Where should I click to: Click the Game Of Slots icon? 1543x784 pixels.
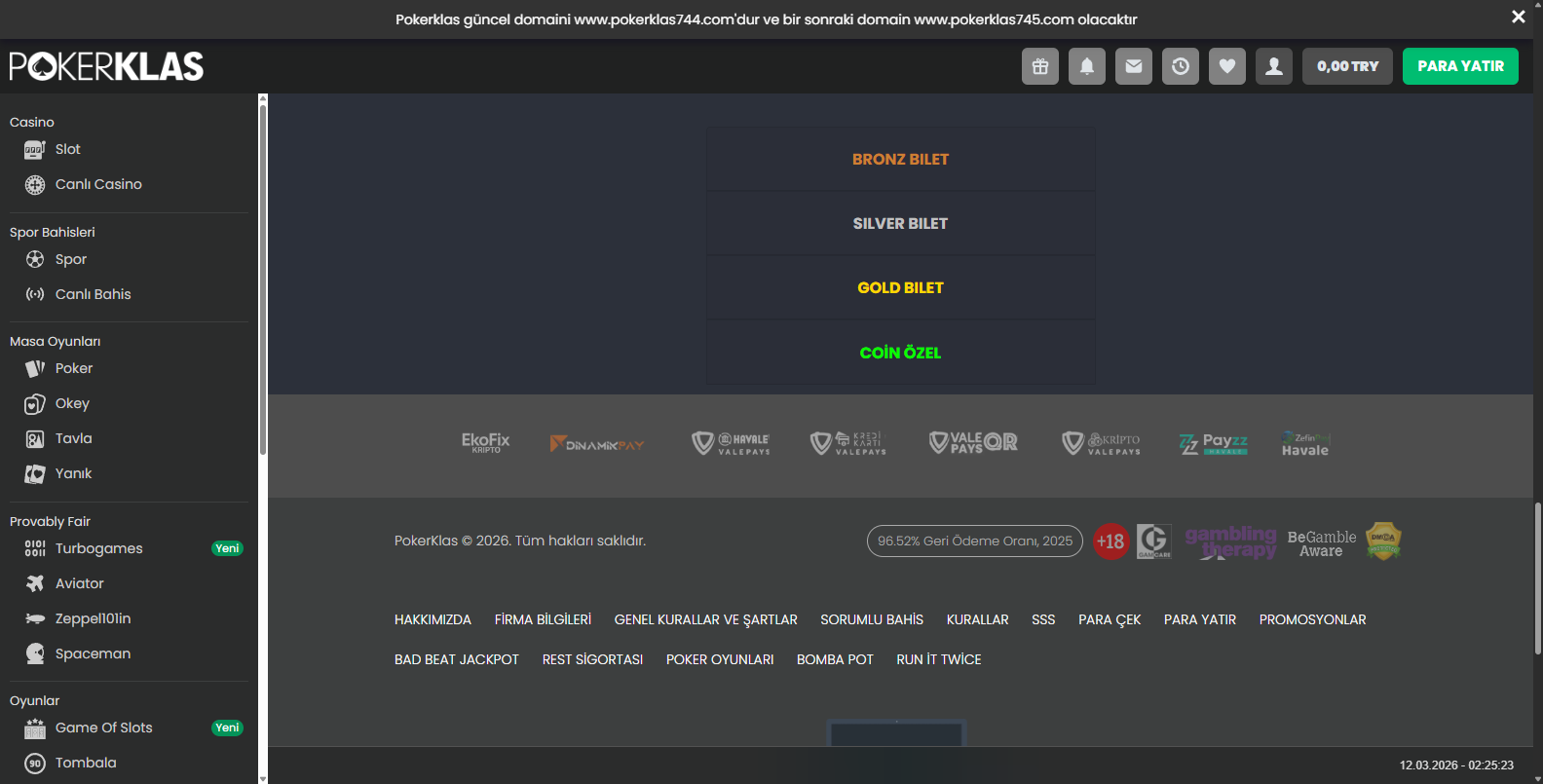click(x=35, y=728)
